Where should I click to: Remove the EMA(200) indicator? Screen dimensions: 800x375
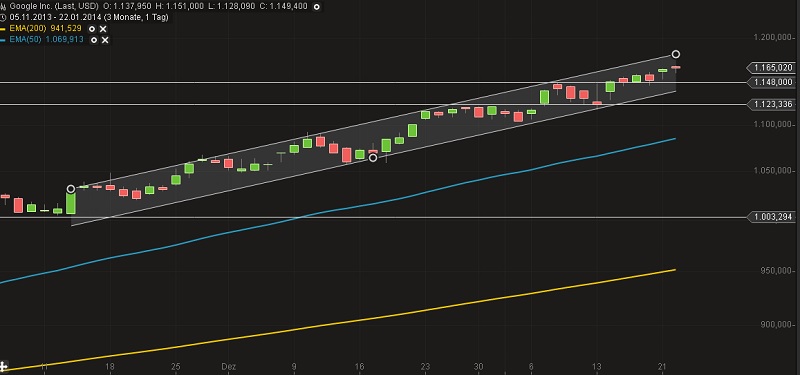tap(103, 29)
